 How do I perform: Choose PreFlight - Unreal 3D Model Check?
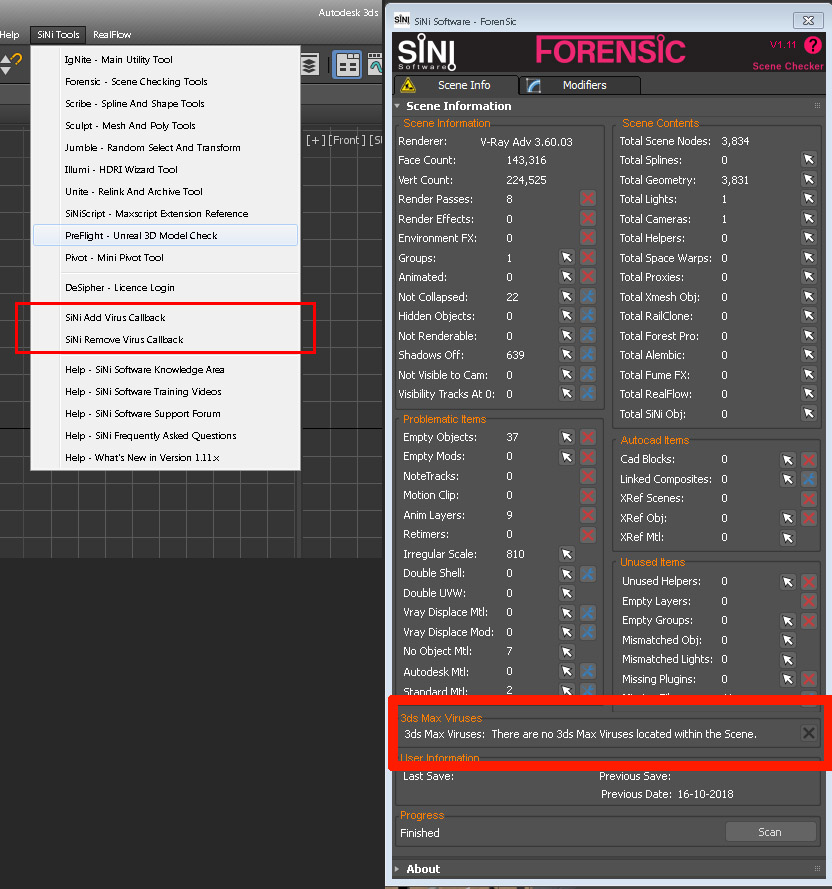coord(141,235)
